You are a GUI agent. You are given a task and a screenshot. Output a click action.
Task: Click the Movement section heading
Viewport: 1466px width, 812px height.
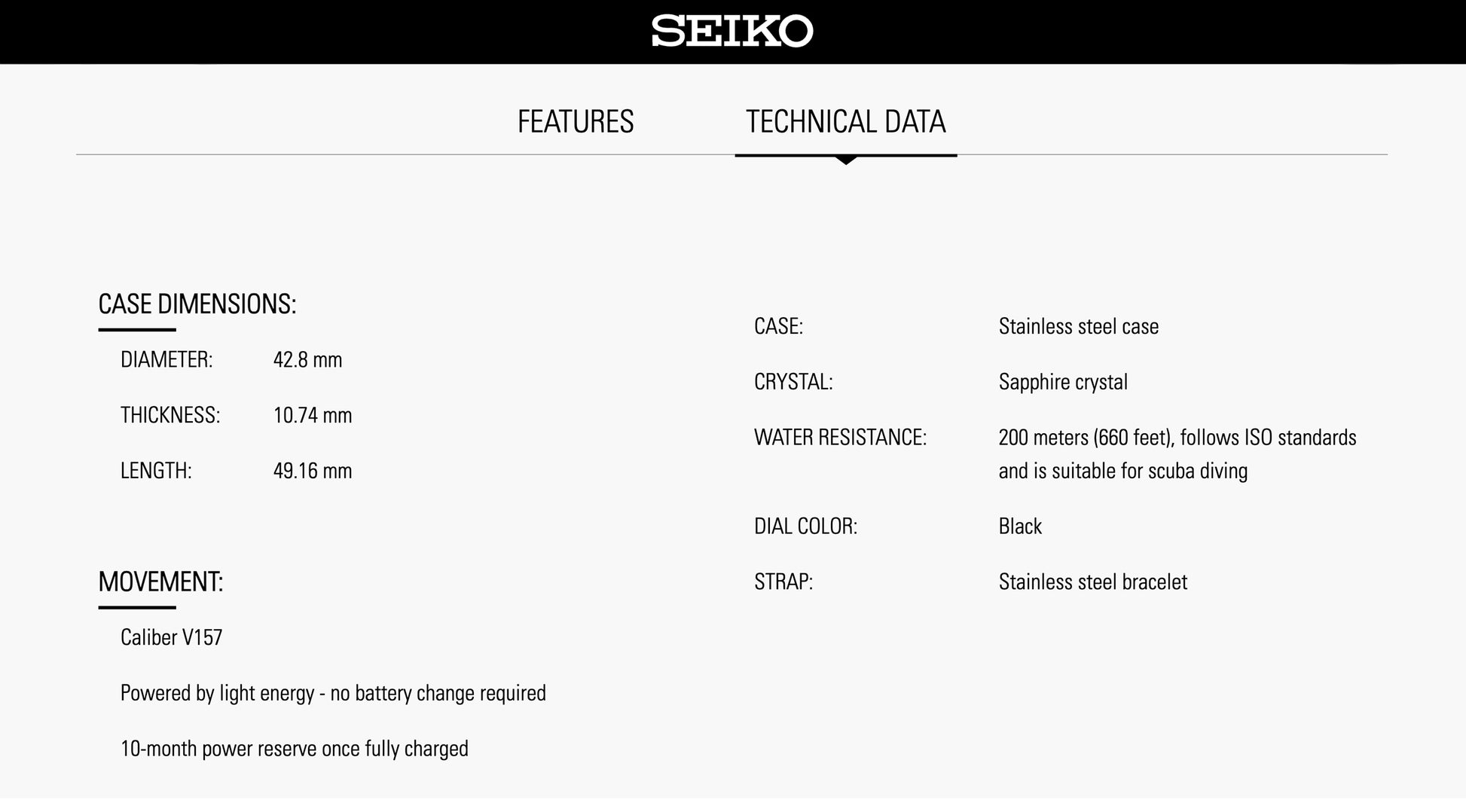[x=160, y=582]
